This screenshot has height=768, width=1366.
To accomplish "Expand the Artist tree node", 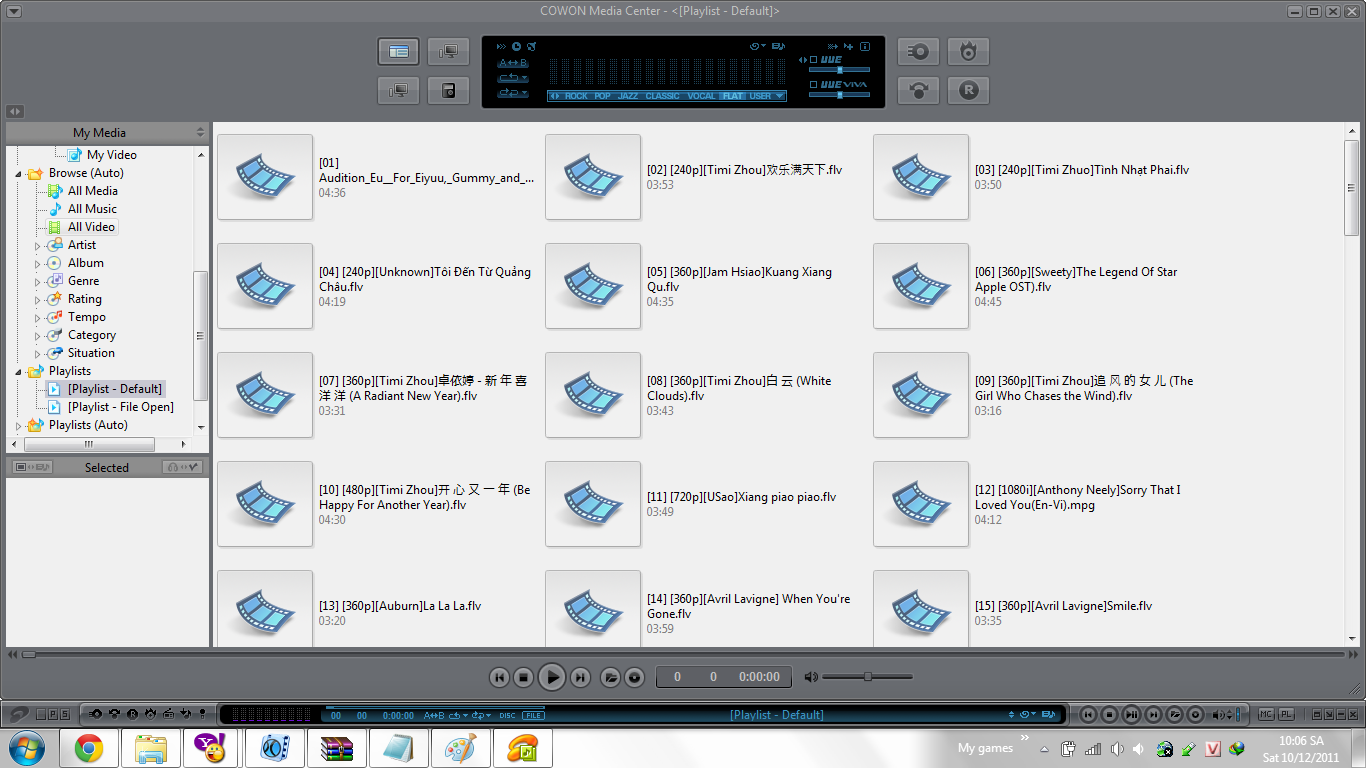I will [38, 245].
